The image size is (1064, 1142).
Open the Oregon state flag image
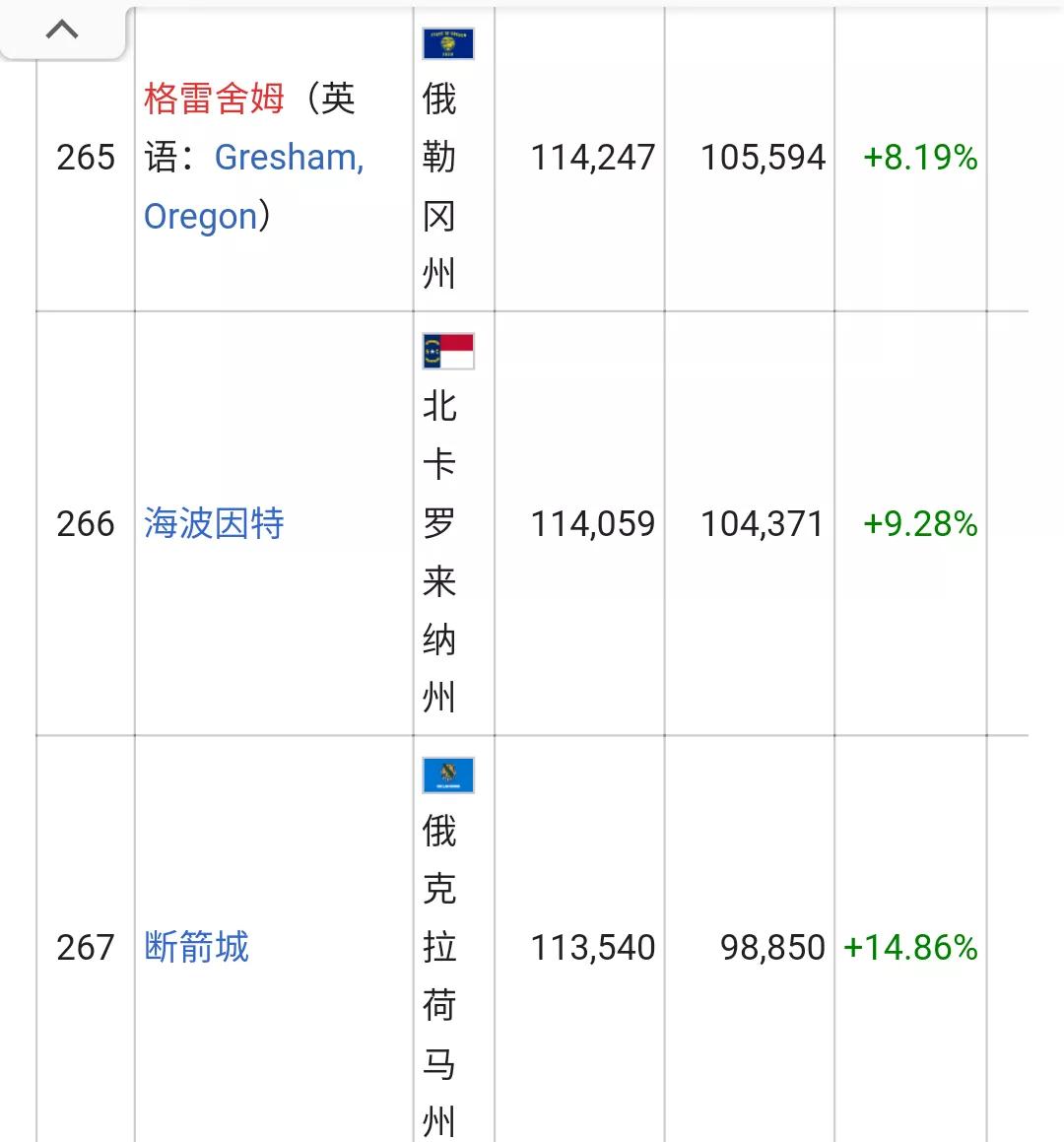448,43
